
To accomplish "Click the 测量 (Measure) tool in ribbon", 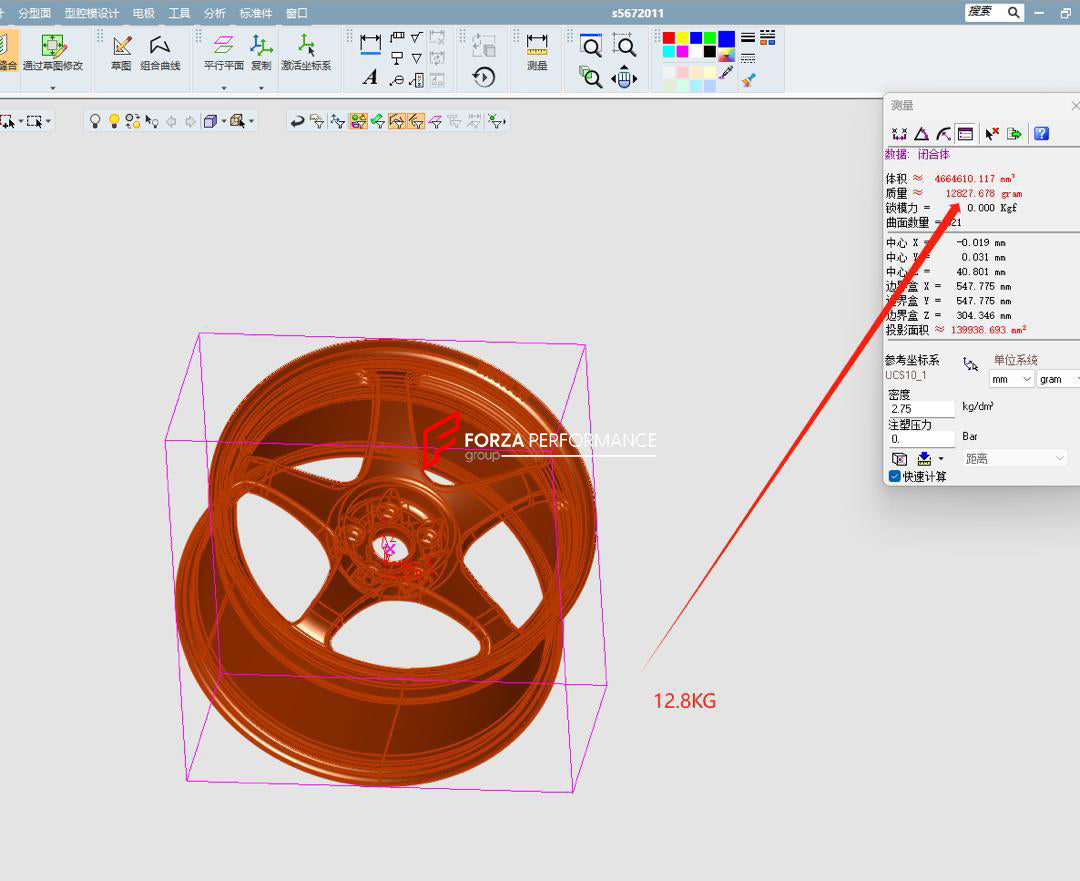I will (537, 52).
